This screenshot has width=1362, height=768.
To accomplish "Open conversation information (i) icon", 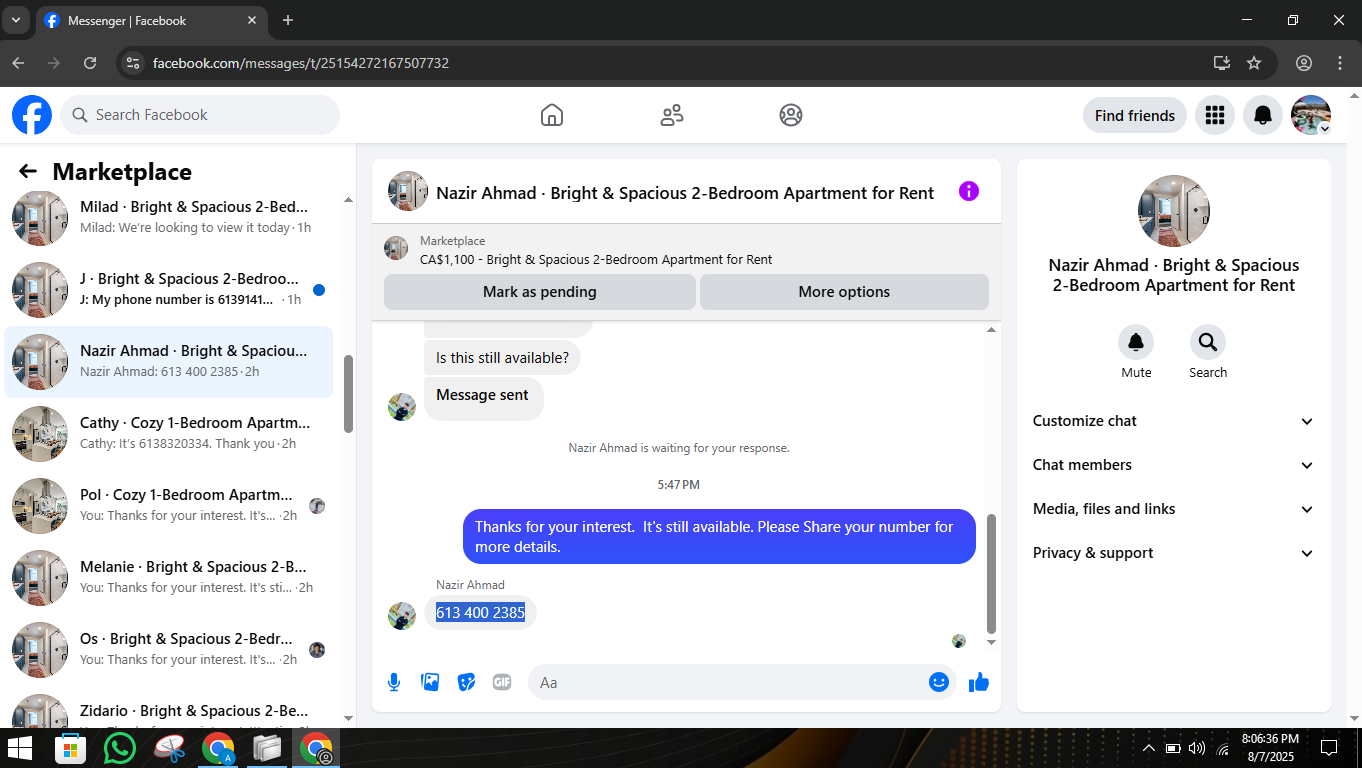I will pyautogui.click(x=969, y=191).
